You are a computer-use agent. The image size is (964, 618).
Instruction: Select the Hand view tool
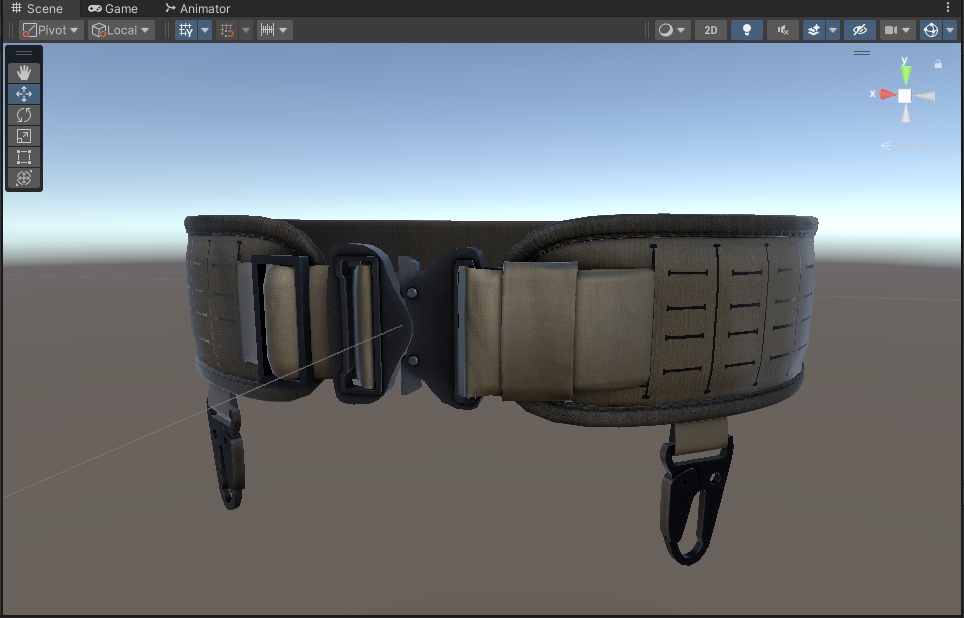click(x=23, y=71)
